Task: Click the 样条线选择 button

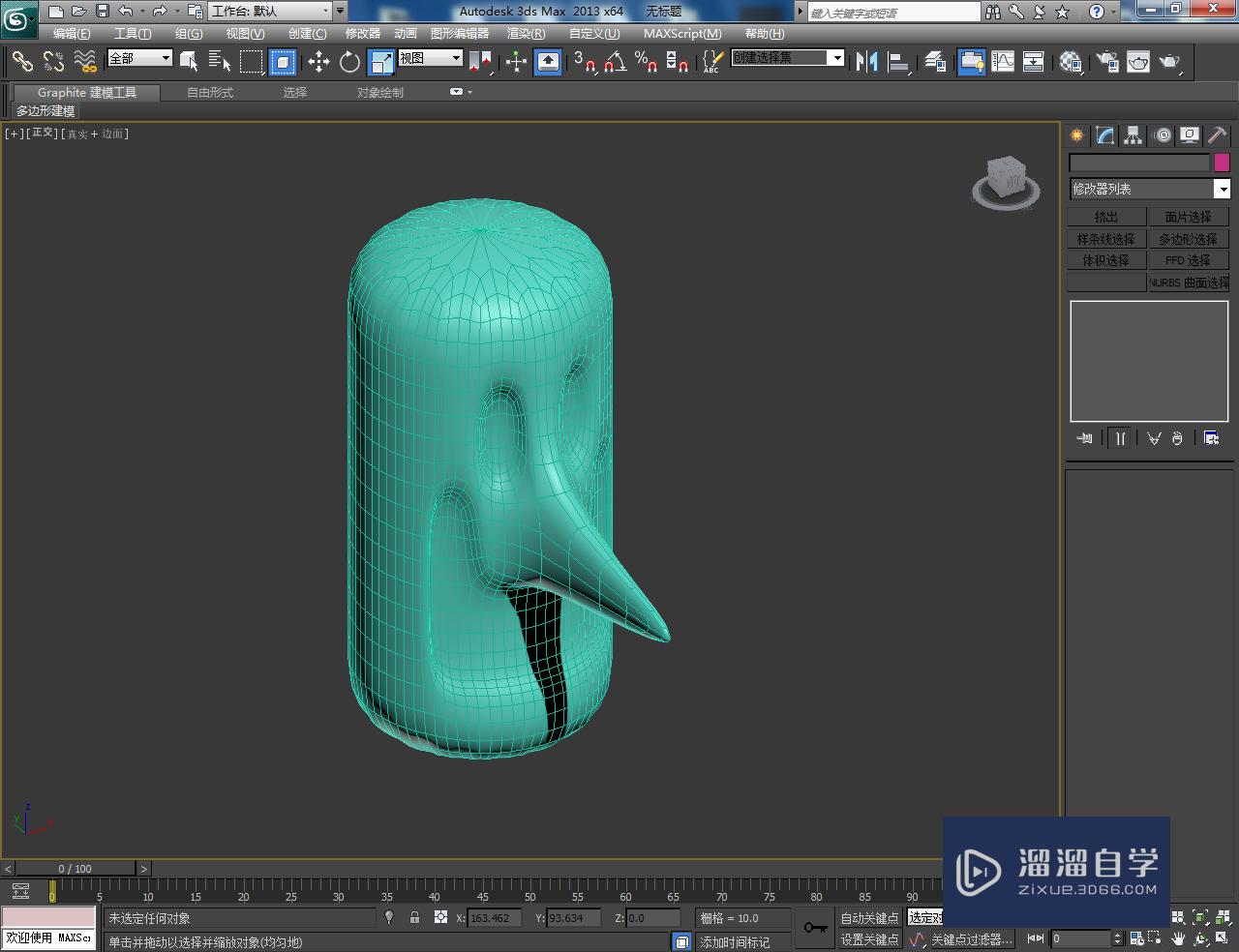Action: point(1106,239)
